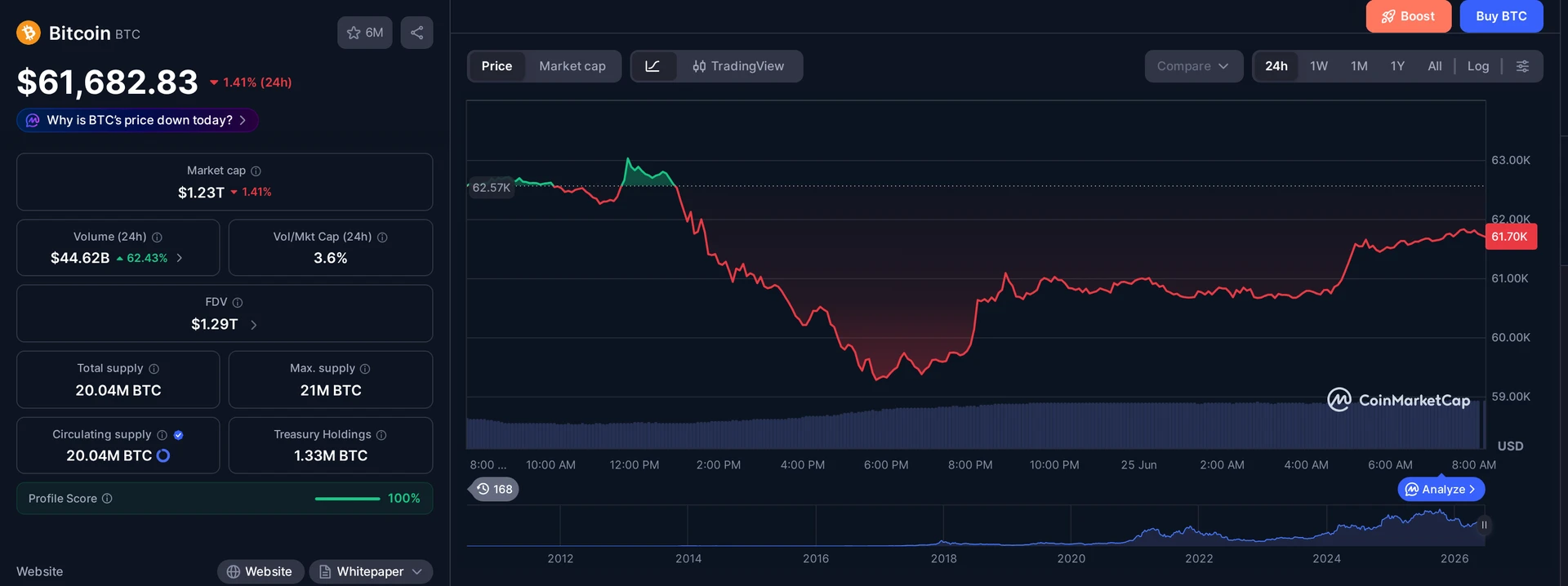This screenshot has height=586, width=1568.
Task: Open the share icon button
Action: point(416,33)
